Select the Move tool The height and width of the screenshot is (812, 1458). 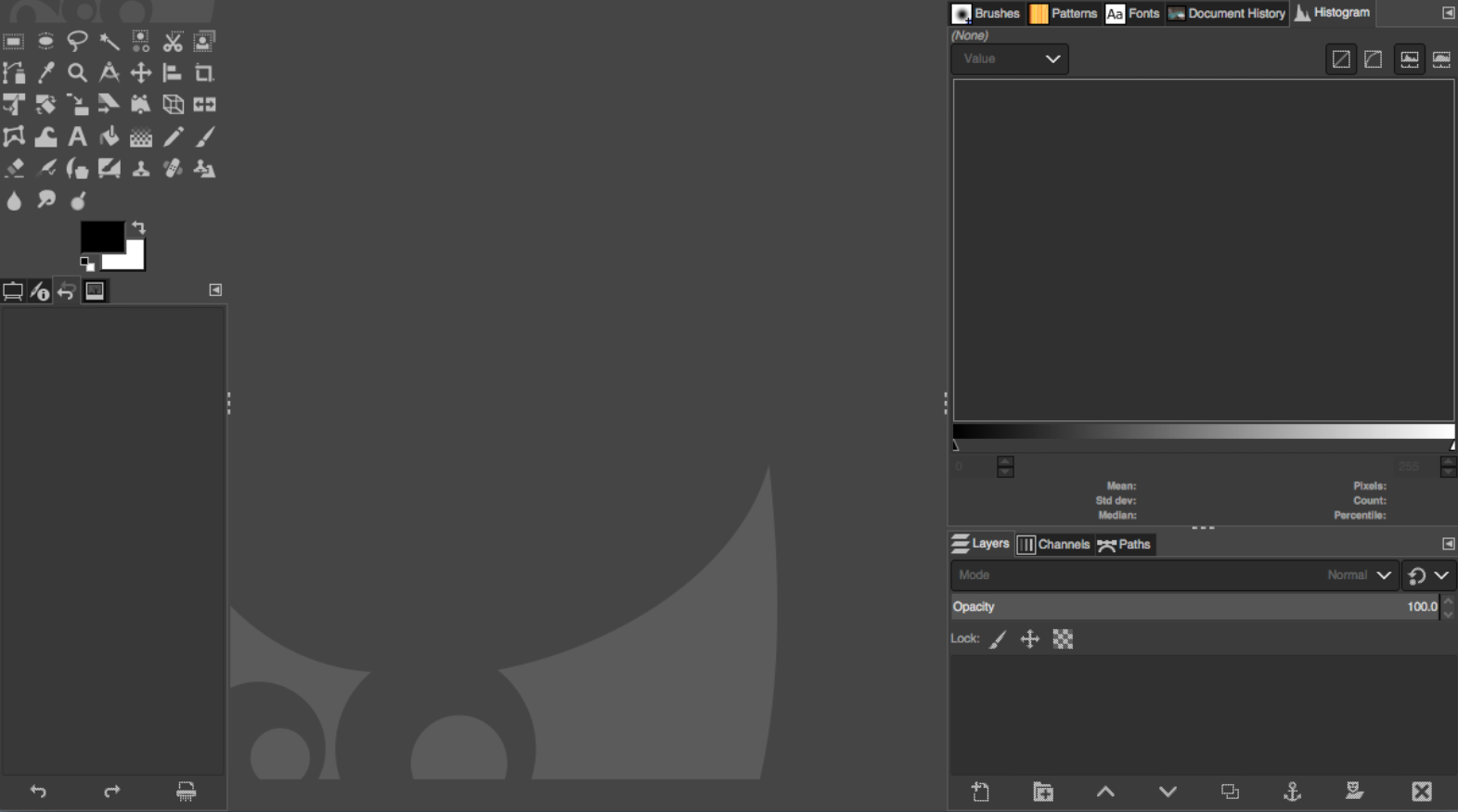[x=141, y=73]
